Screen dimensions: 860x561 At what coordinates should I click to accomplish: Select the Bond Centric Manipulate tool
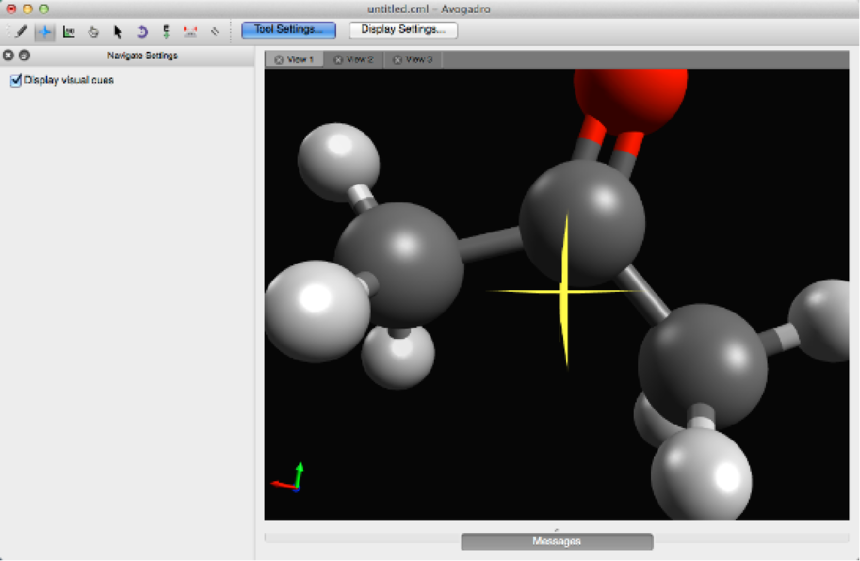[69, 31]
